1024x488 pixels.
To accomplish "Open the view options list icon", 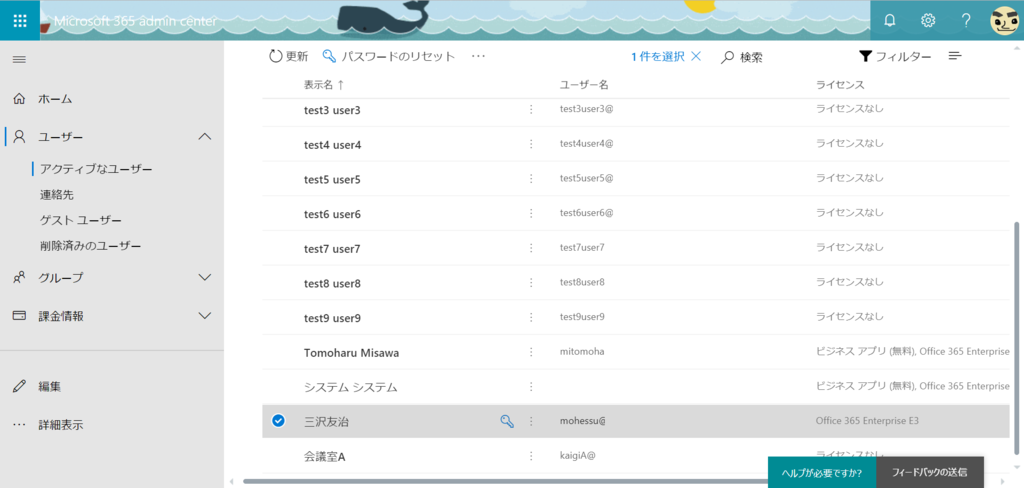I will [955, 56].
